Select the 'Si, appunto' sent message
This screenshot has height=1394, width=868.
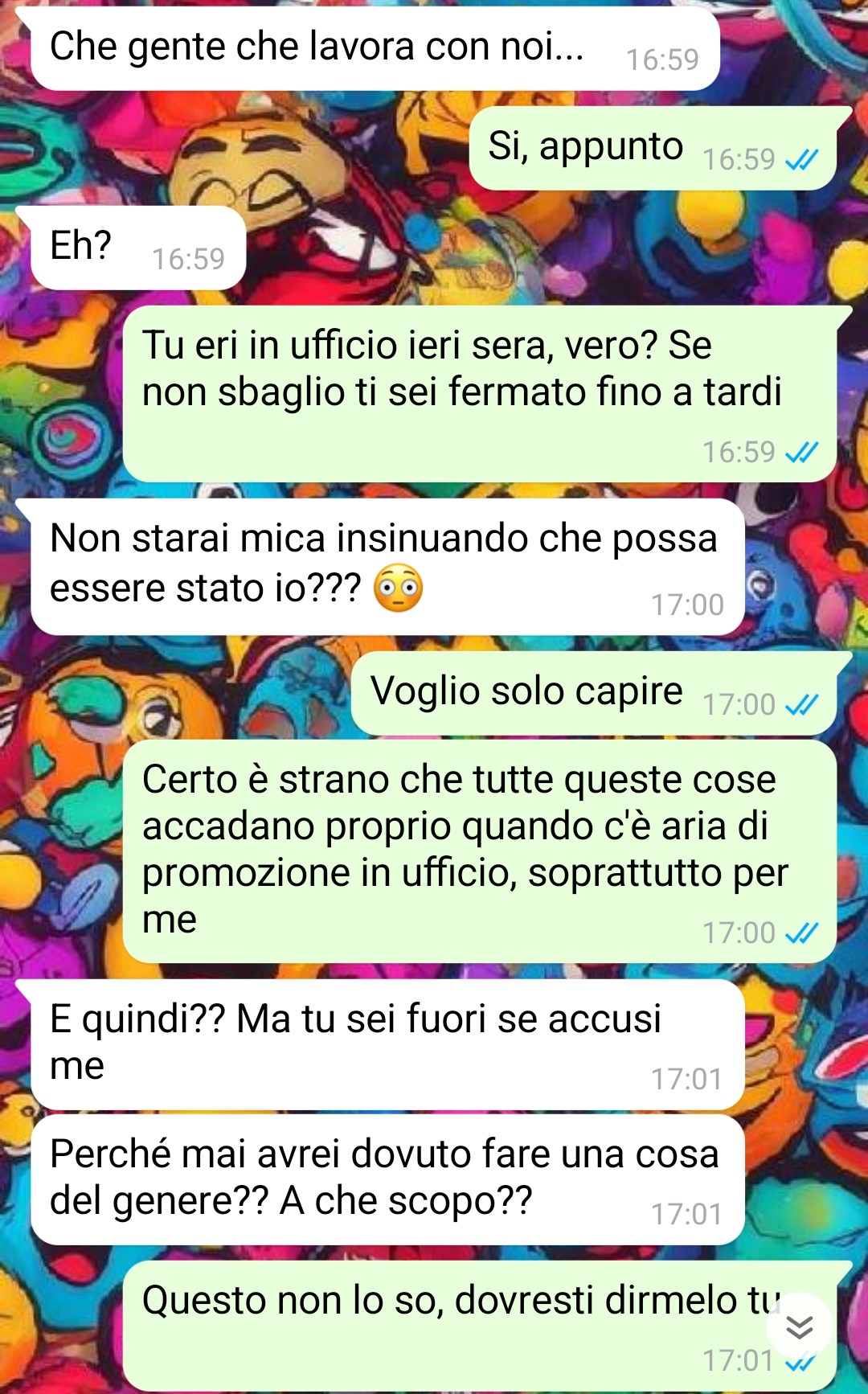(x=653, y=148)
